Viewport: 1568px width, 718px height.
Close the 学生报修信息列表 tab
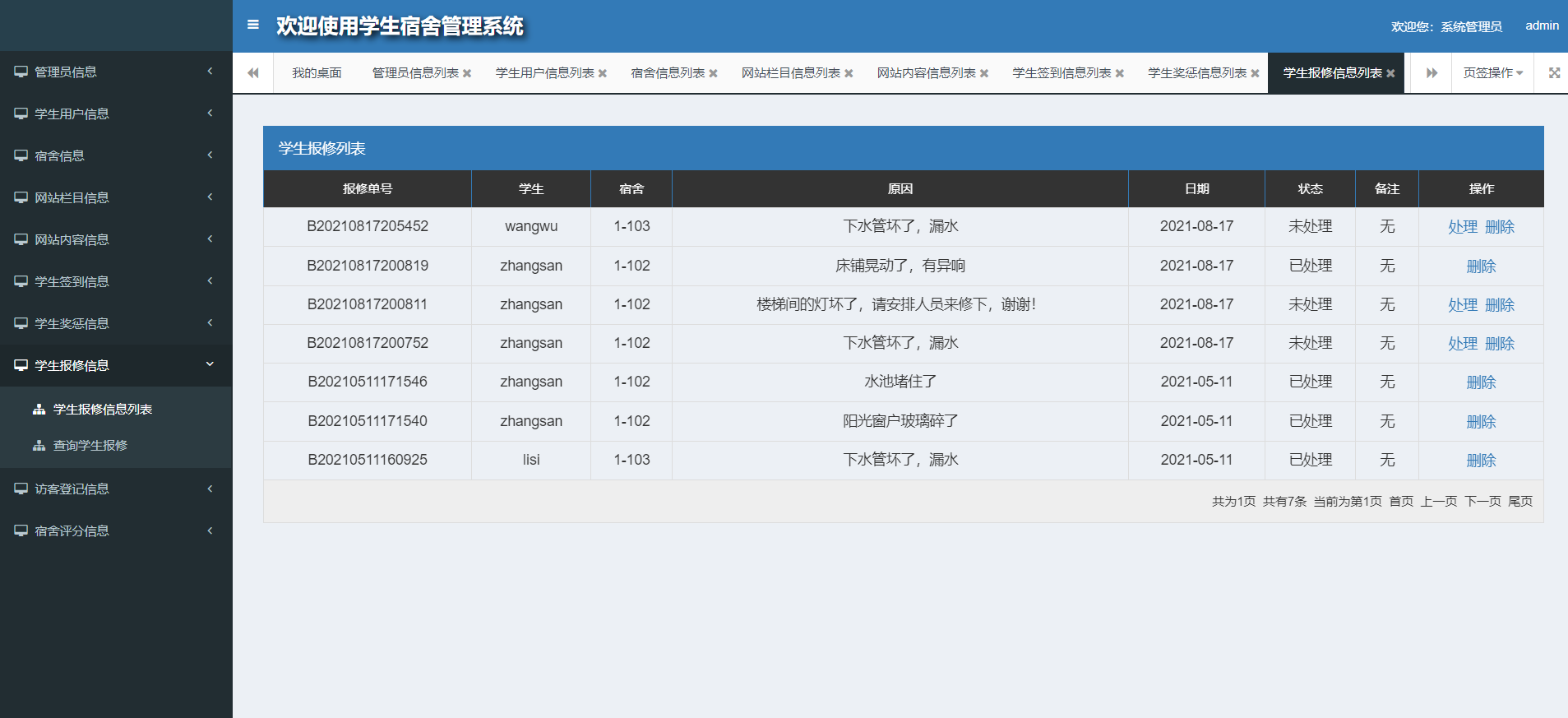(x=1390, y=73)
